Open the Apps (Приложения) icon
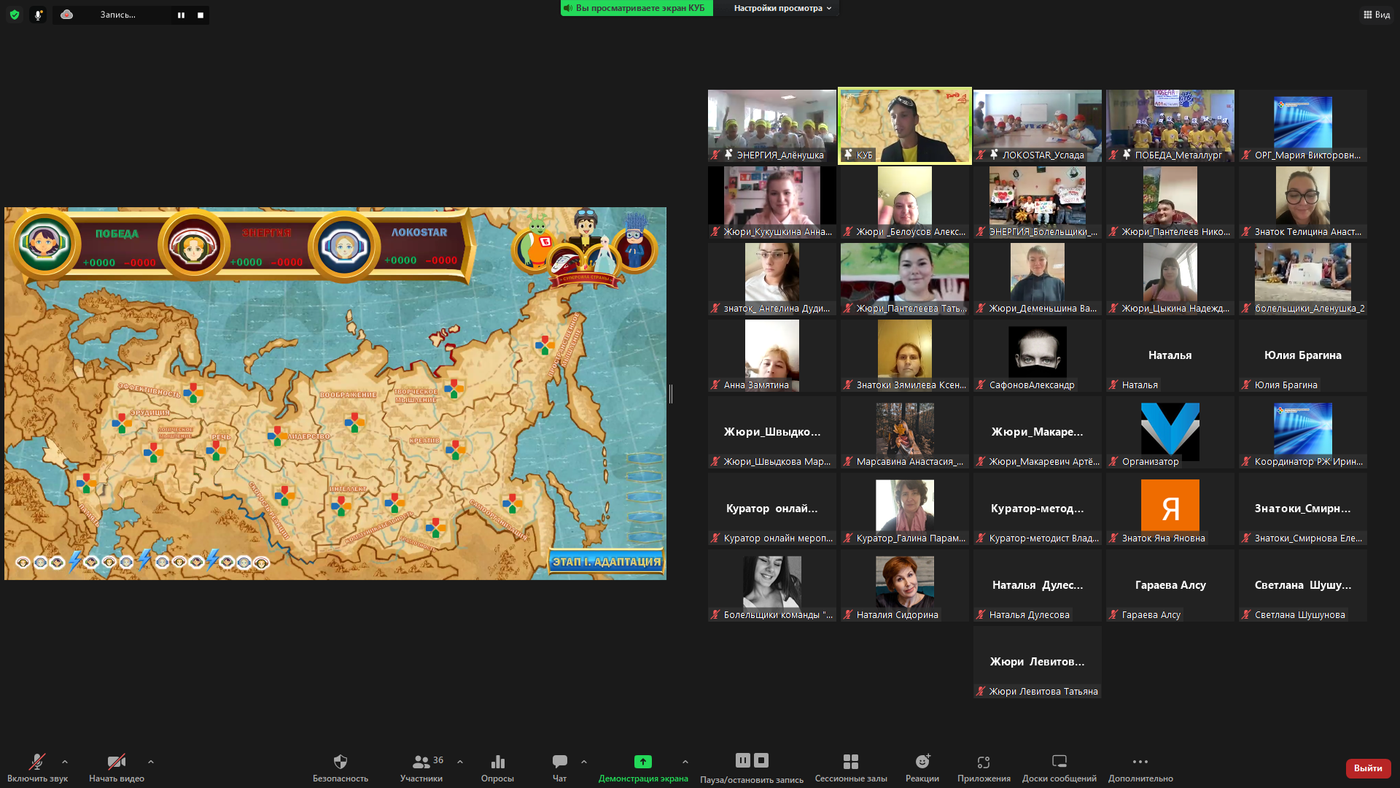1400x788 pixels. [x=983, y=762]
